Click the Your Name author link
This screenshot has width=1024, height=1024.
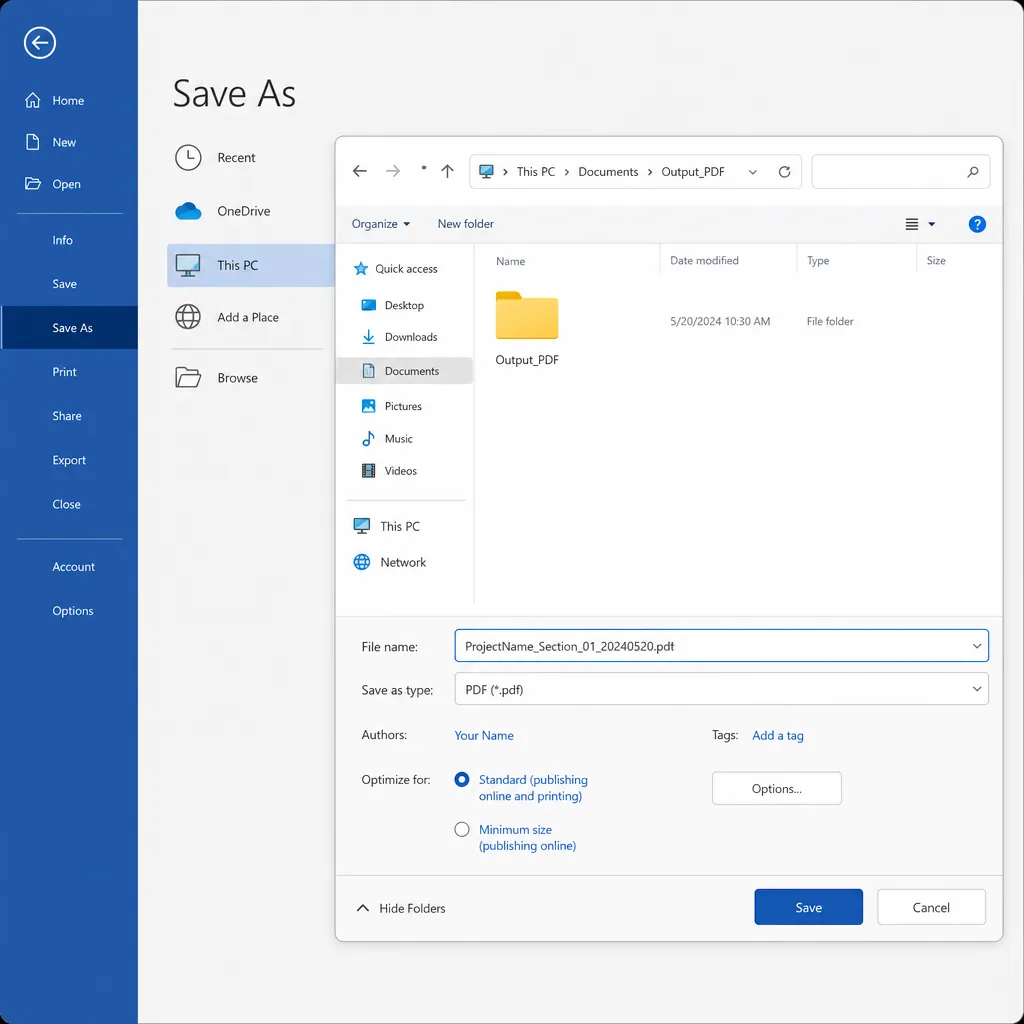click(x=484, y=735)
